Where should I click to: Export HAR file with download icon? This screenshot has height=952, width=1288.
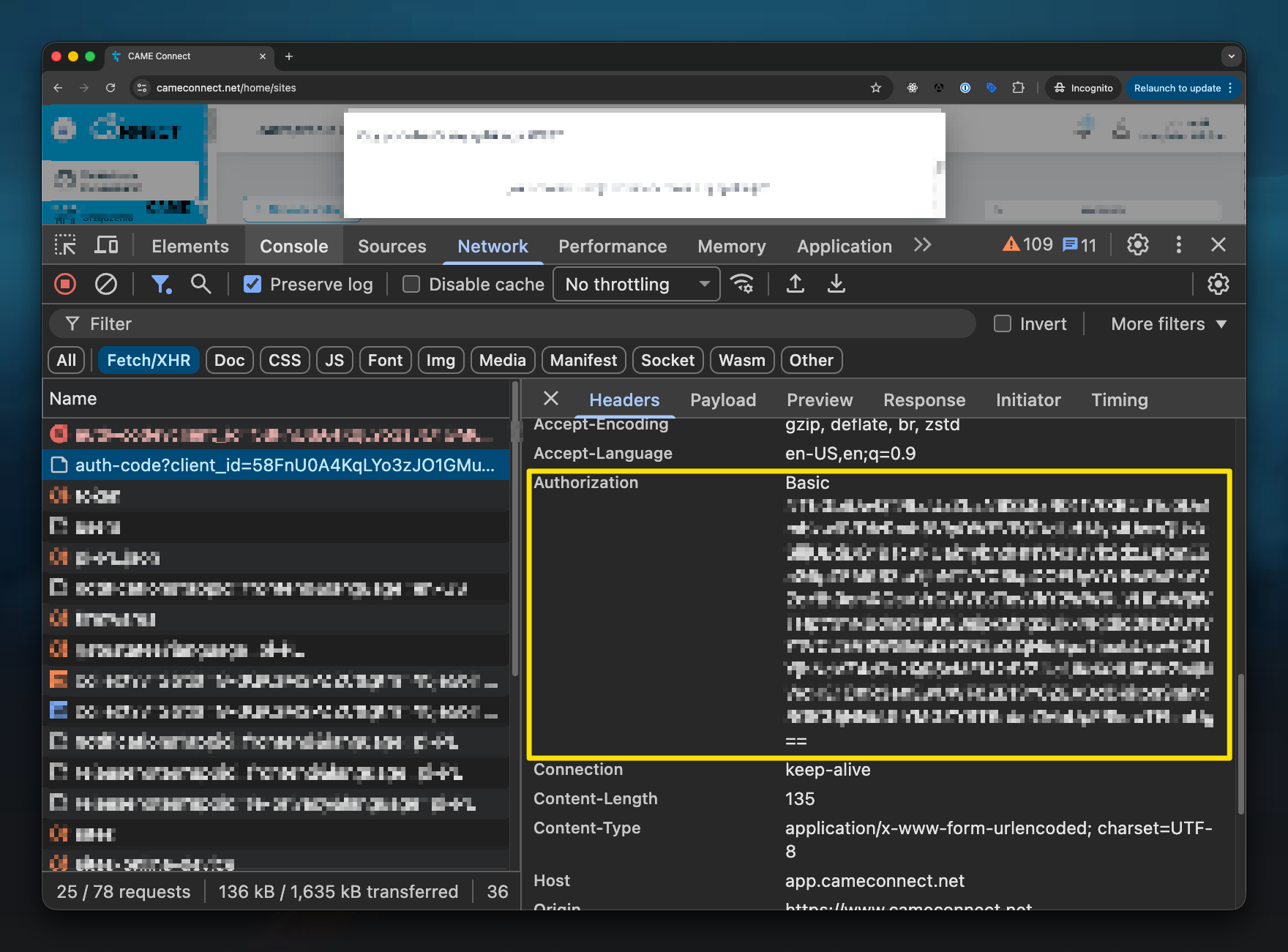pos(836,284)
